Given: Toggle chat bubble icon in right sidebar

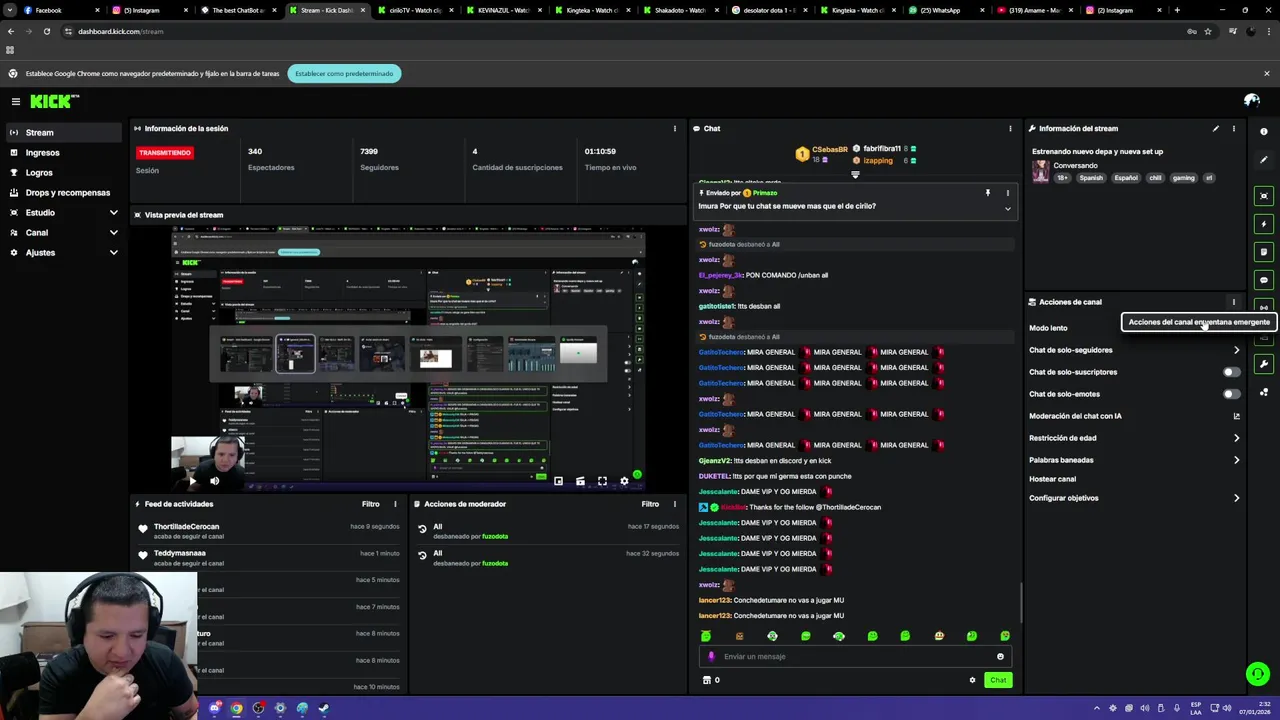Looking at the screenshot, I should coord(1264,280).
